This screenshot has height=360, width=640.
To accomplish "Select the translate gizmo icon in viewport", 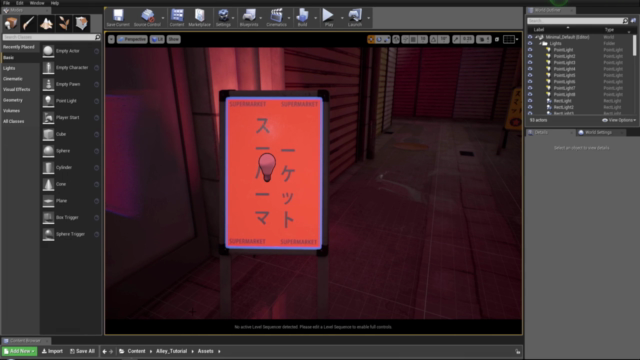I will coord(371,39).
